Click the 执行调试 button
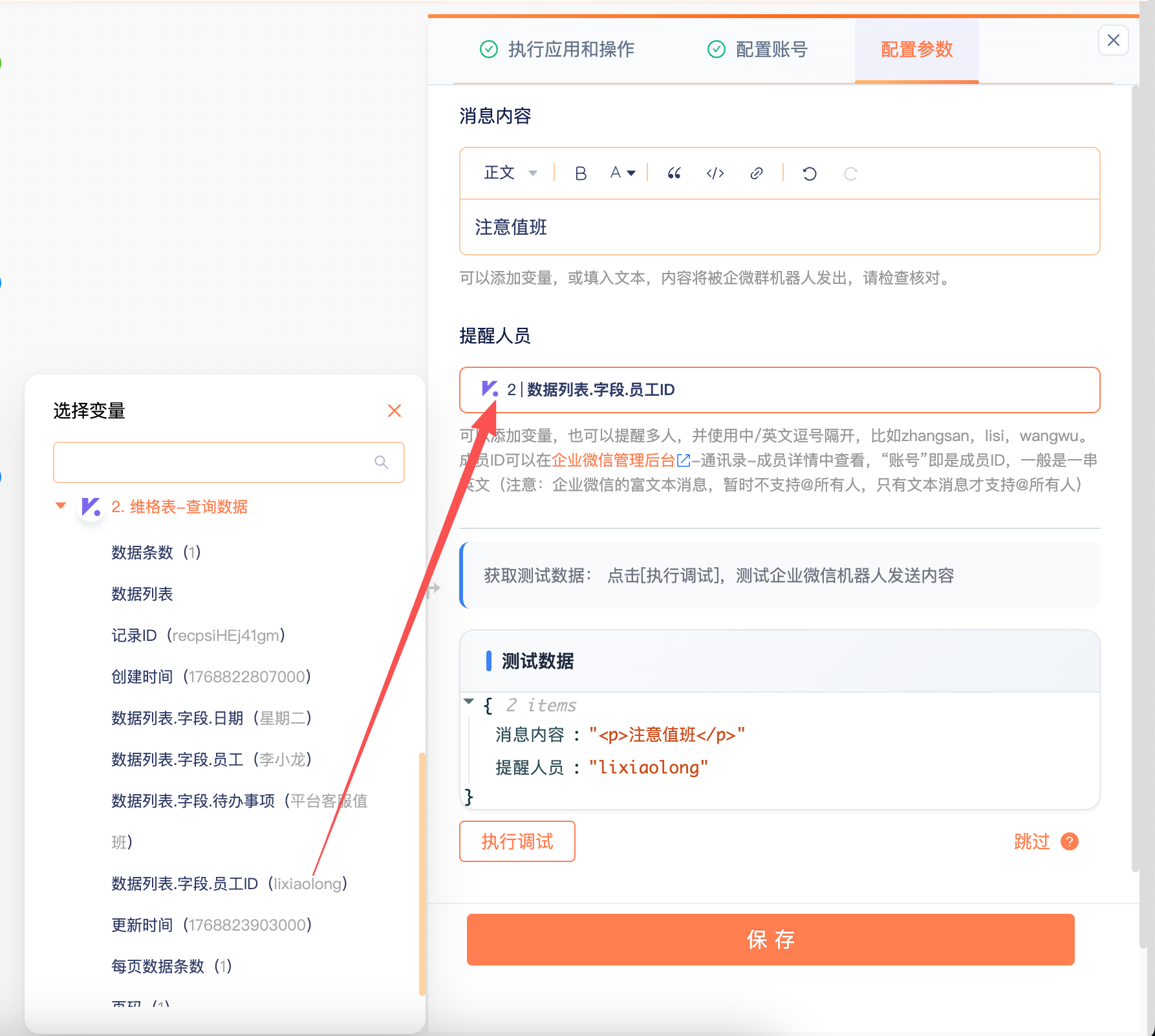1155x1036 pixels. click(x=517, y=841)
